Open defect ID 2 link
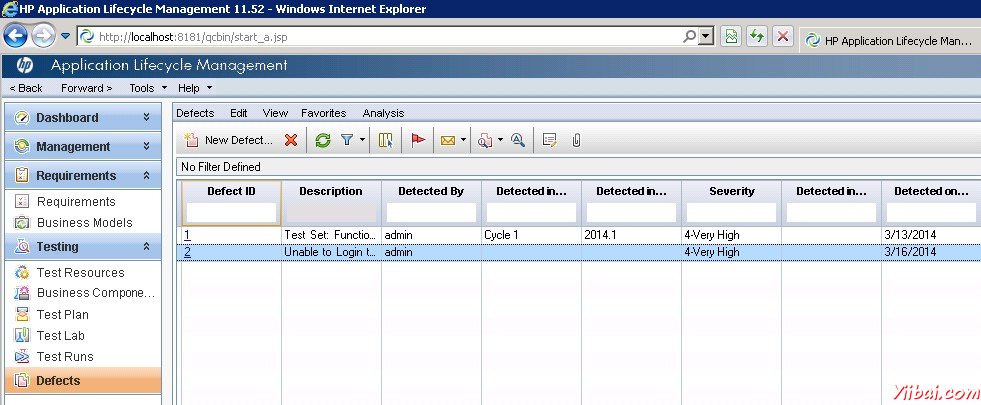Screen dimensions: 981x405 [x=187, y=252]
